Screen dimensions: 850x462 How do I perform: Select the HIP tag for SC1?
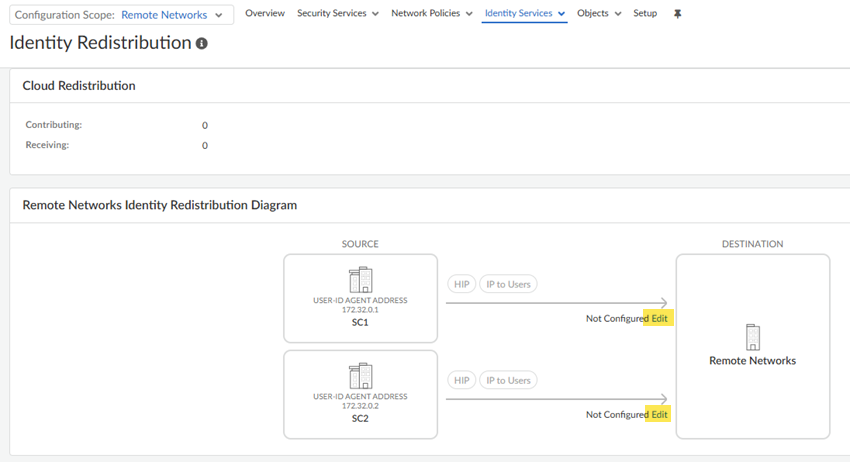point(461,284)
